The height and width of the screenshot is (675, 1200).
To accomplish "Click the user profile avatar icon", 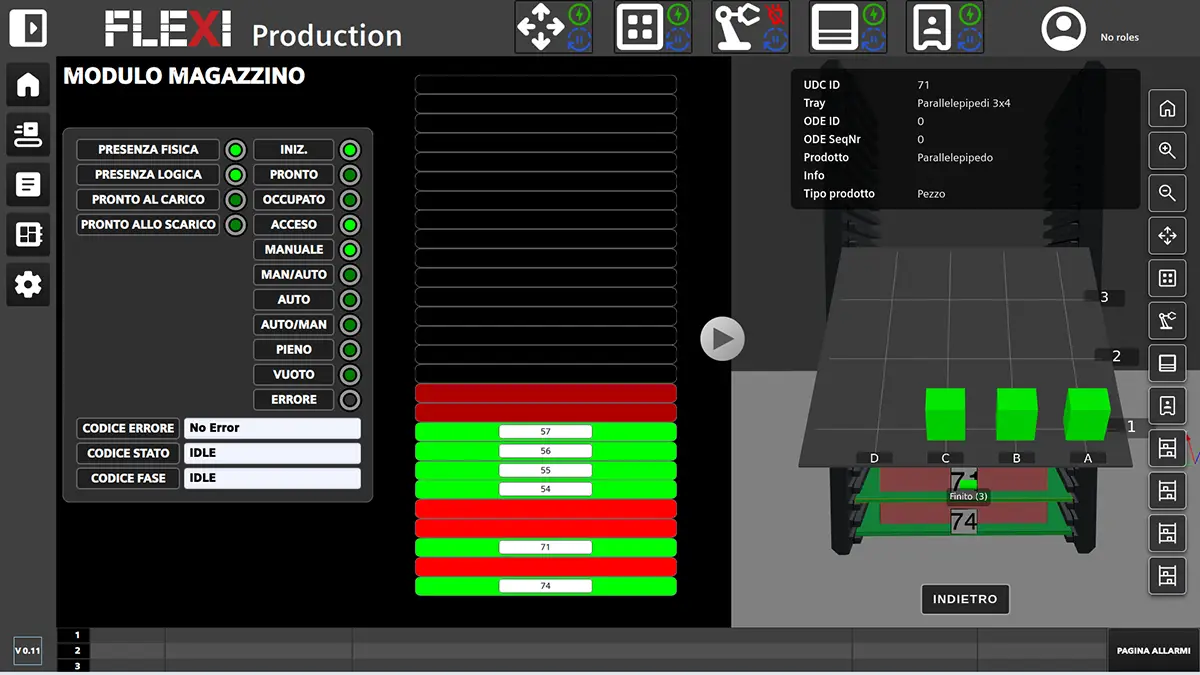I will point(1063,30).
